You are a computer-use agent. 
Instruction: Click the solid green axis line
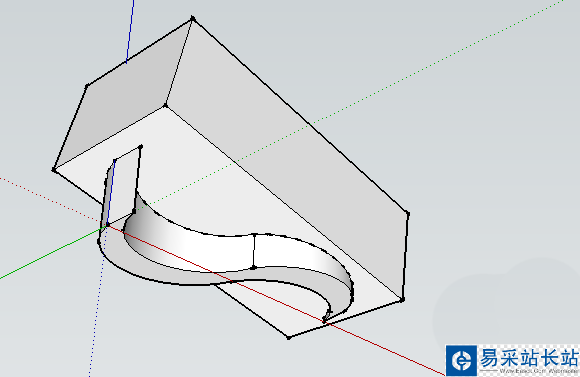(x=52, y=253)
